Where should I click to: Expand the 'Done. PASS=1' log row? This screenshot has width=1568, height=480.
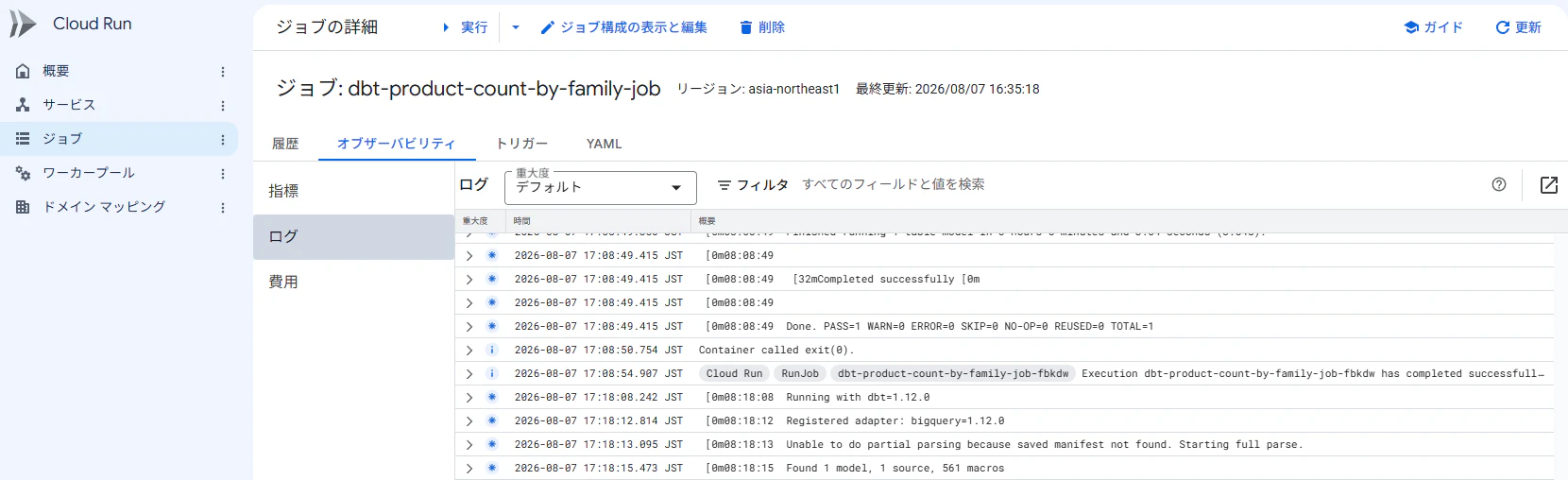469,327
